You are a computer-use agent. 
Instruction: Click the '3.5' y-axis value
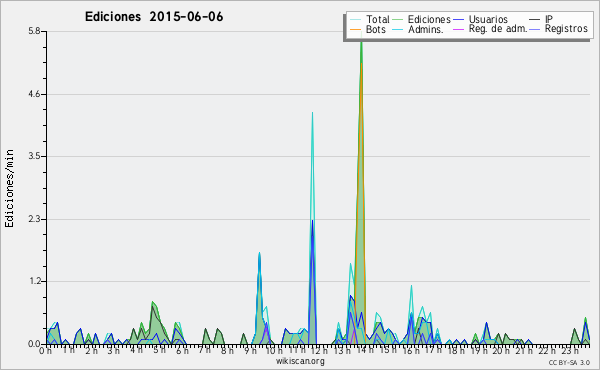34,156
